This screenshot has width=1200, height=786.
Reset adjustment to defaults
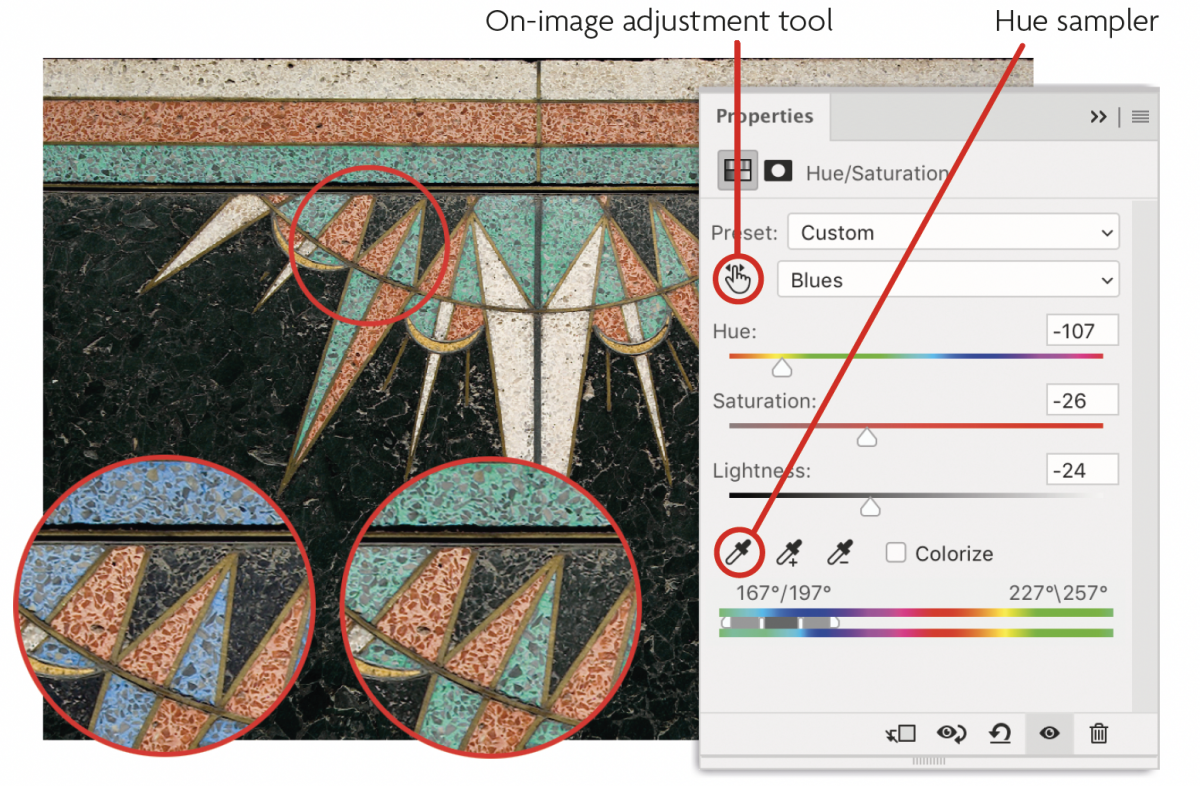(999, 734)
